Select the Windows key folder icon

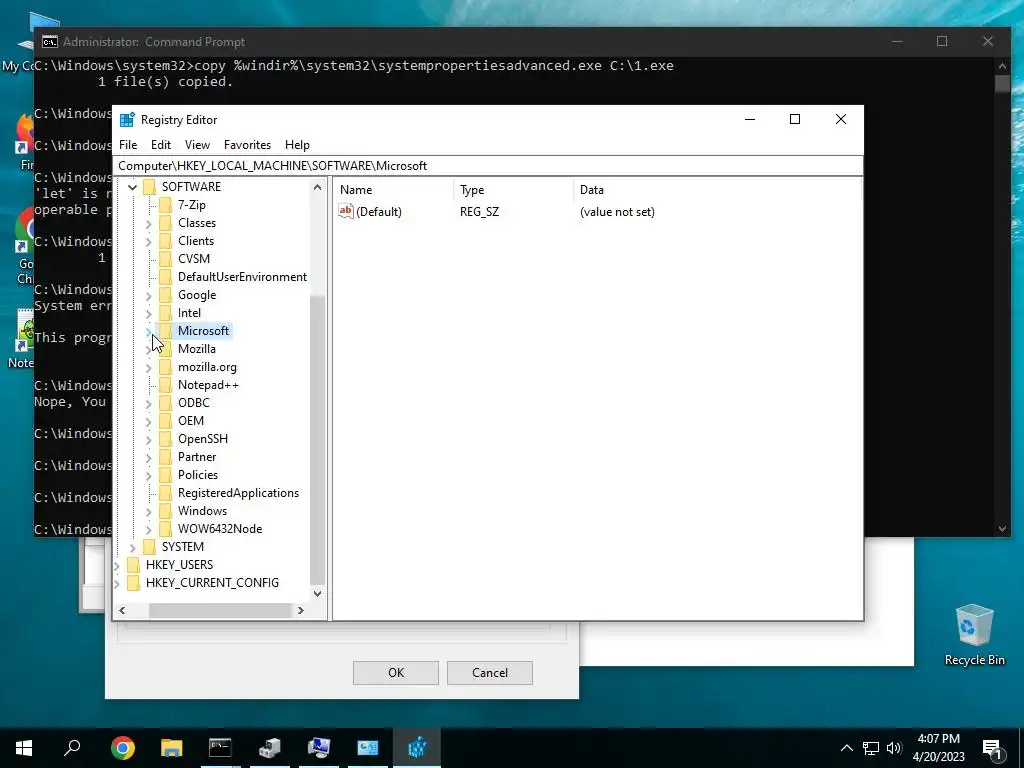pyautogui.click(x=166, y=511)
